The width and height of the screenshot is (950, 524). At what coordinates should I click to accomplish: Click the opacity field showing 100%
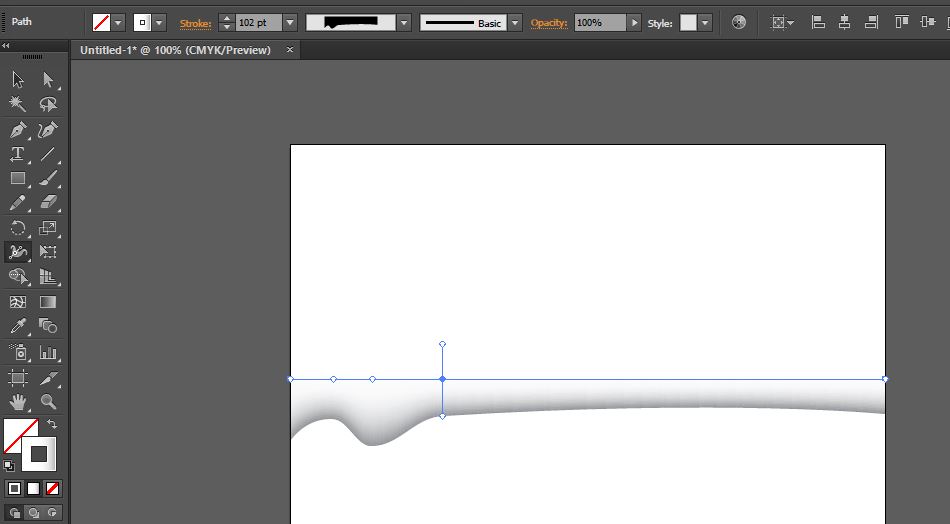click(x=600, y=23)
